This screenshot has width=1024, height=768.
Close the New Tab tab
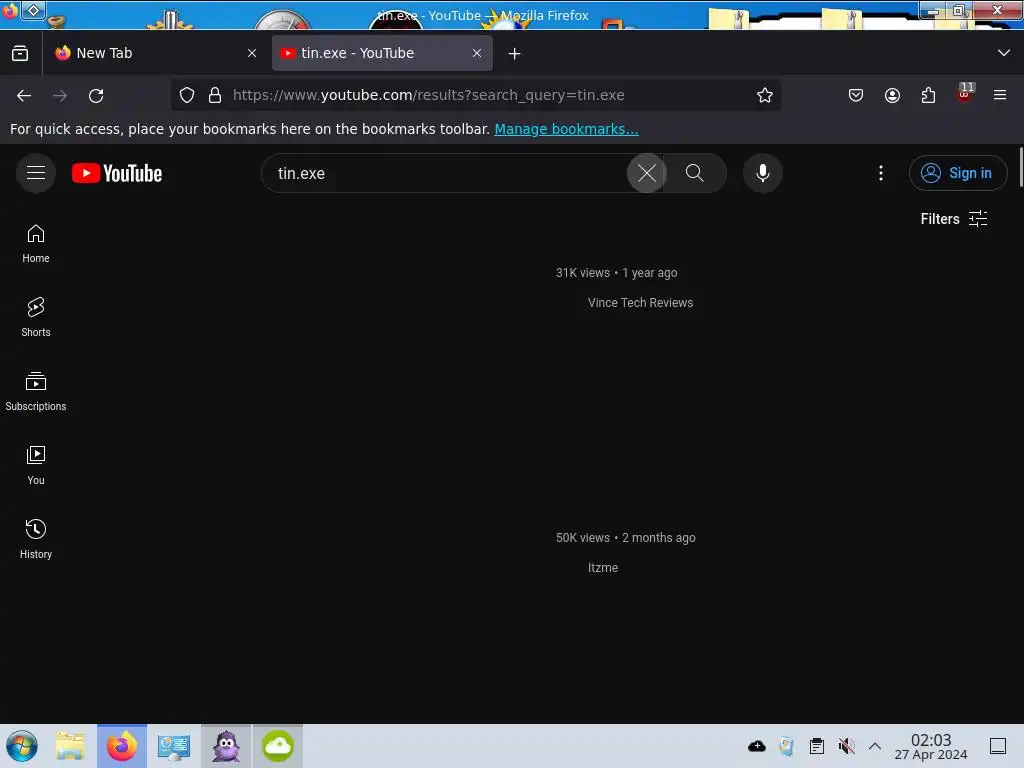[x=252, y=53]
